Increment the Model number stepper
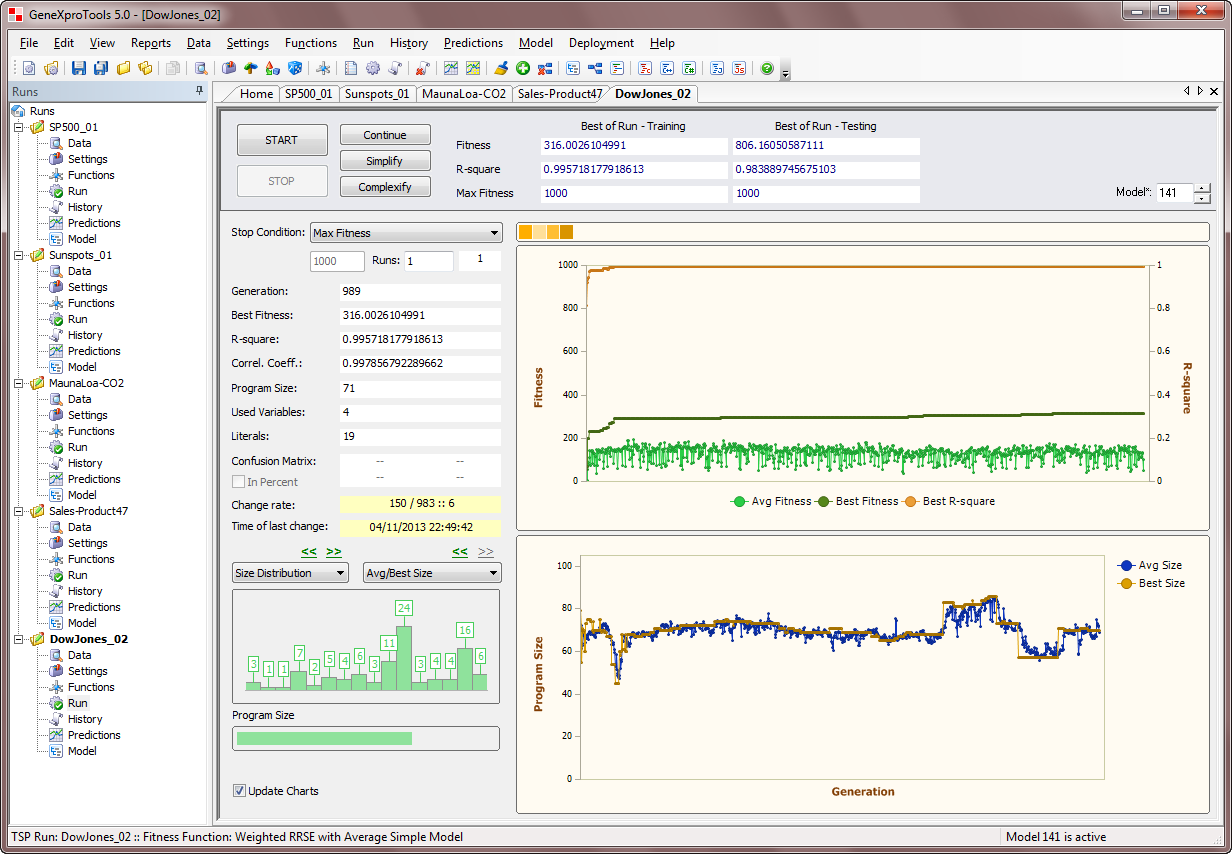Viewport: 1232px width, 854px height. pos(1202,188)
